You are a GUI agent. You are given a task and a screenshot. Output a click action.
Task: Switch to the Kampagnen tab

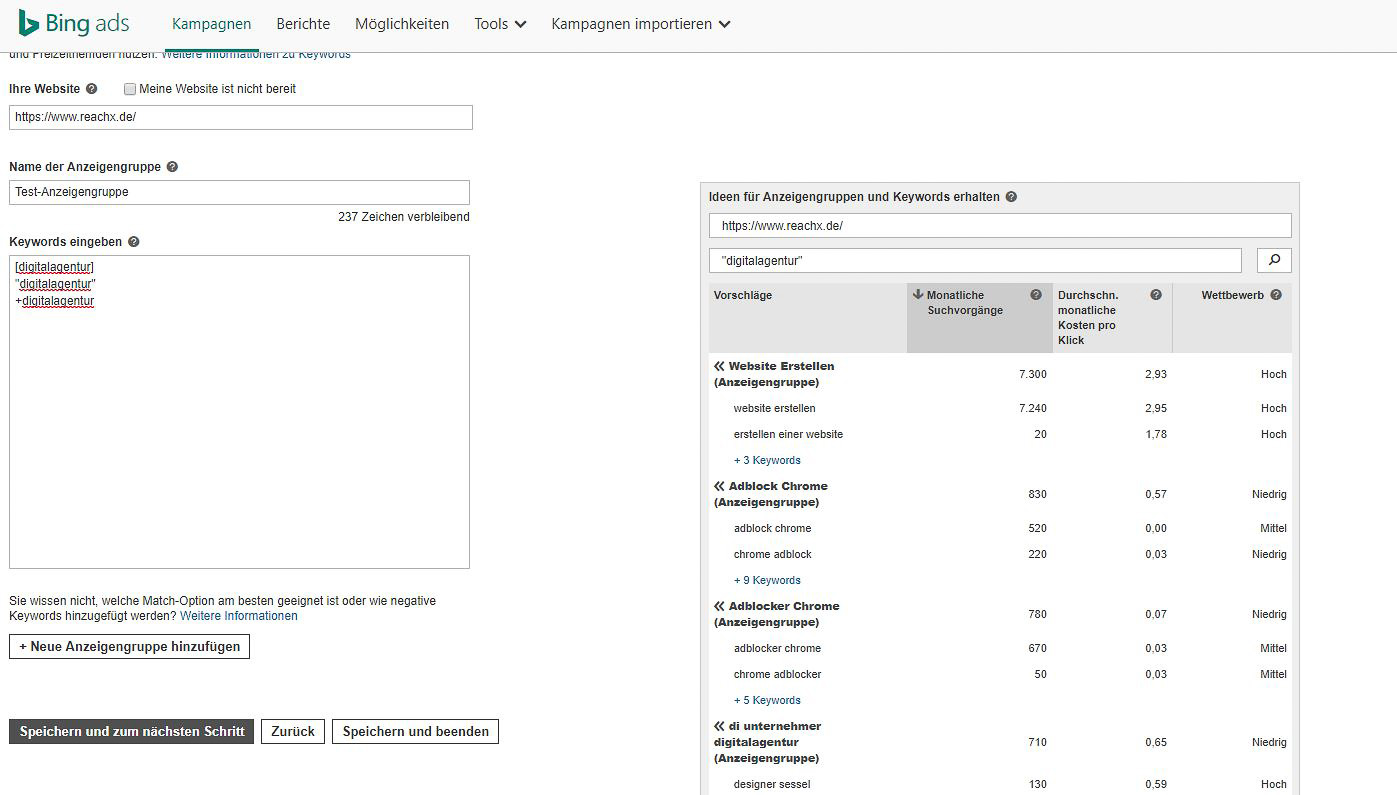[x=211, y=24]
